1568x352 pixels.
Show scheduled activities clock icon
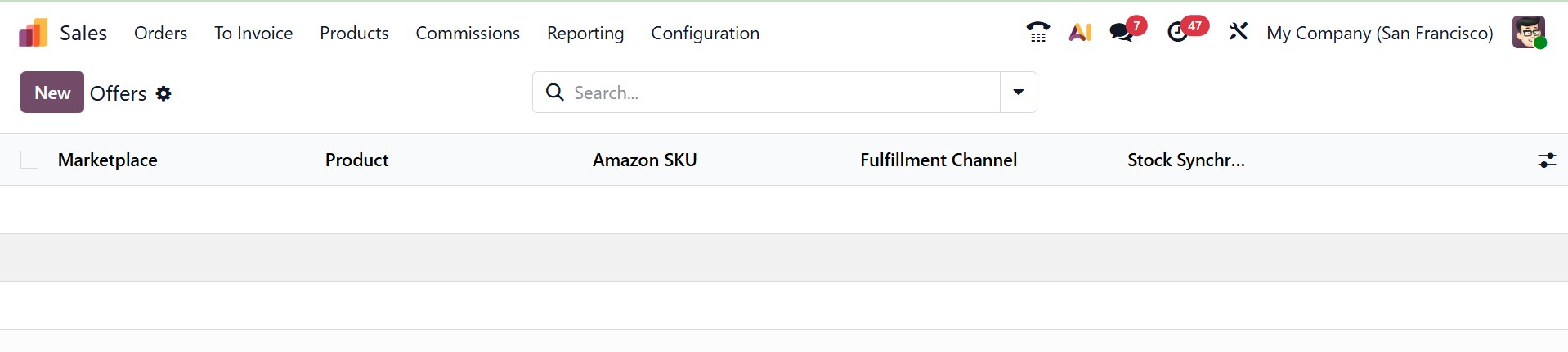pos(1178,33)
